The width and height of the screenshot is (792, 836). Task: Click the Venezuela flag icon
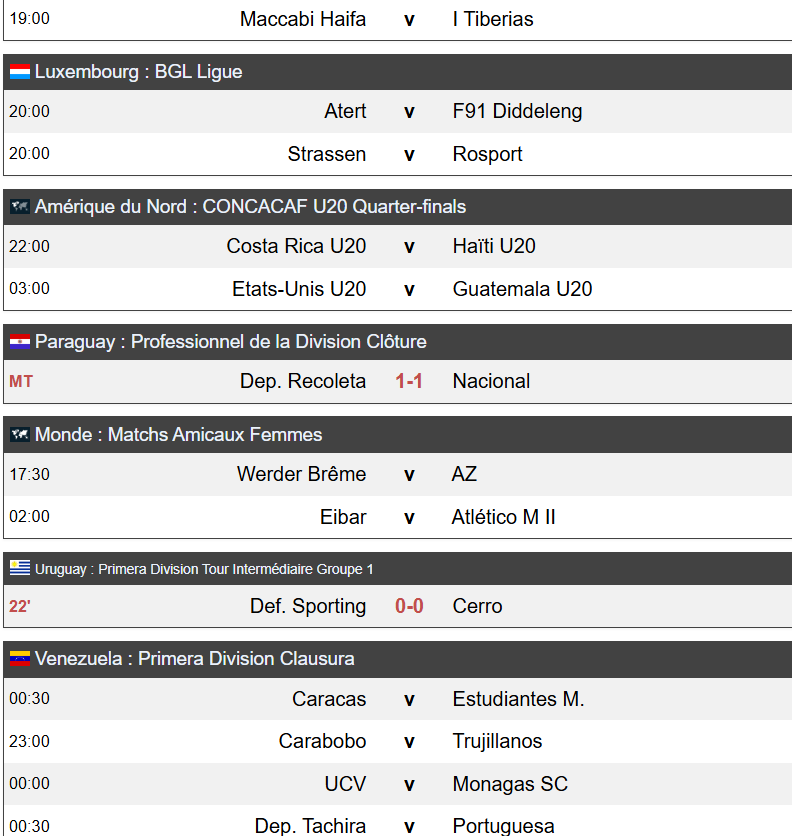(x=20, y=659)
